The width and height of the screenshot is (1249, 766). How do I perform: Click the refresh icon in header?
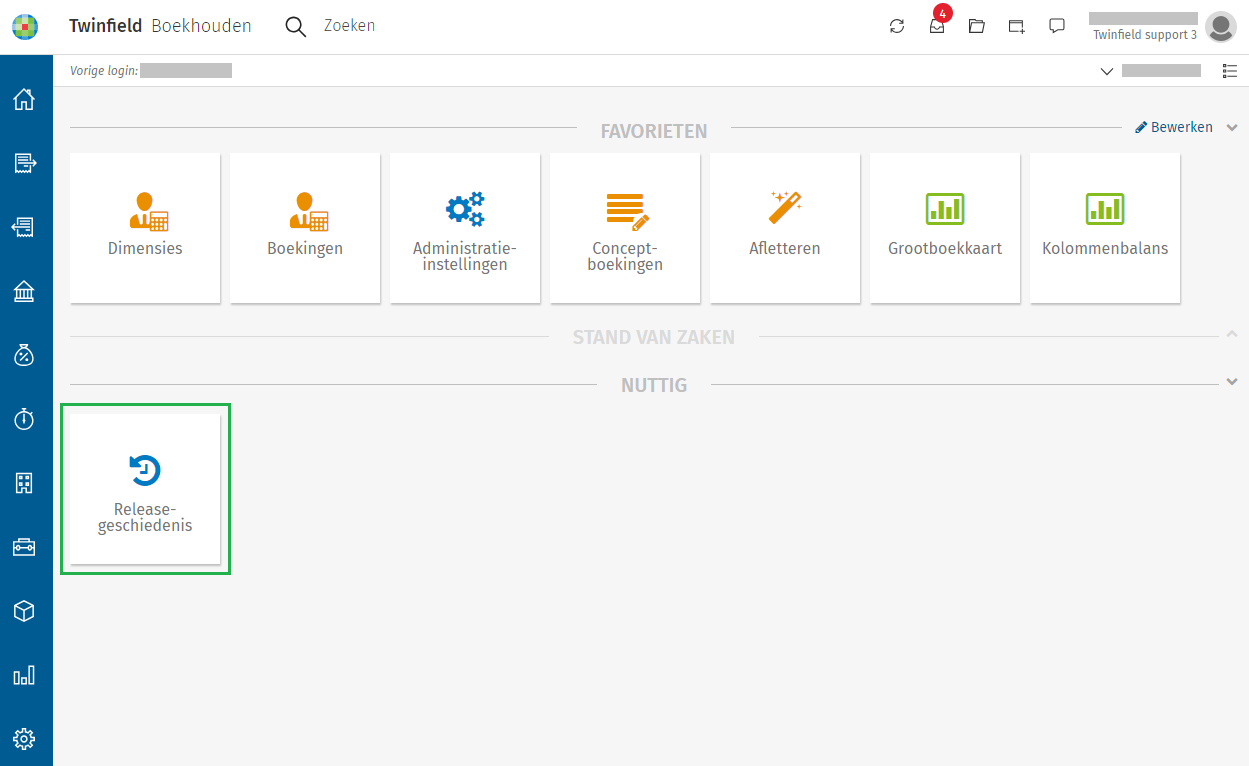897,27
